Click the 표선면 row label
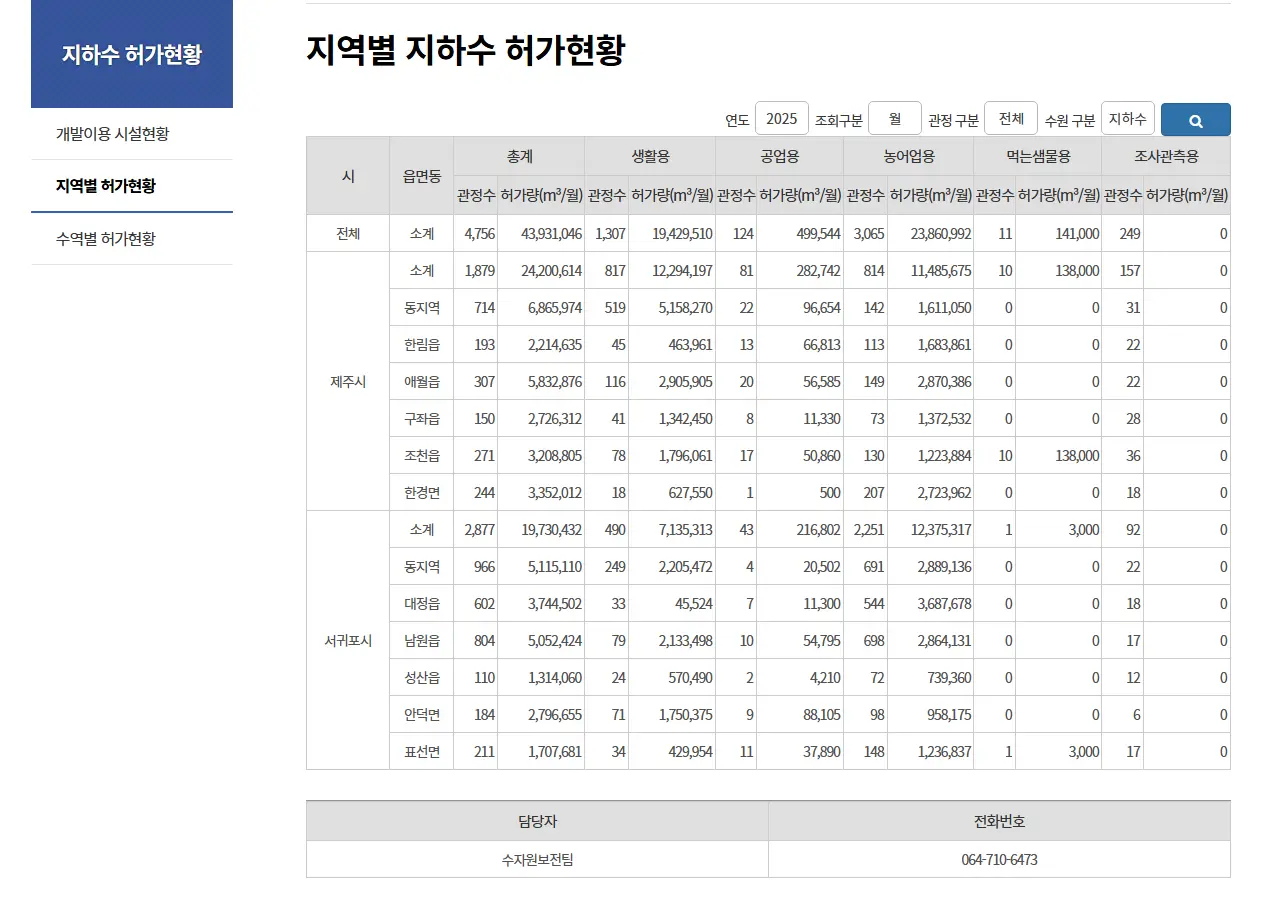 tap(422, 752)
